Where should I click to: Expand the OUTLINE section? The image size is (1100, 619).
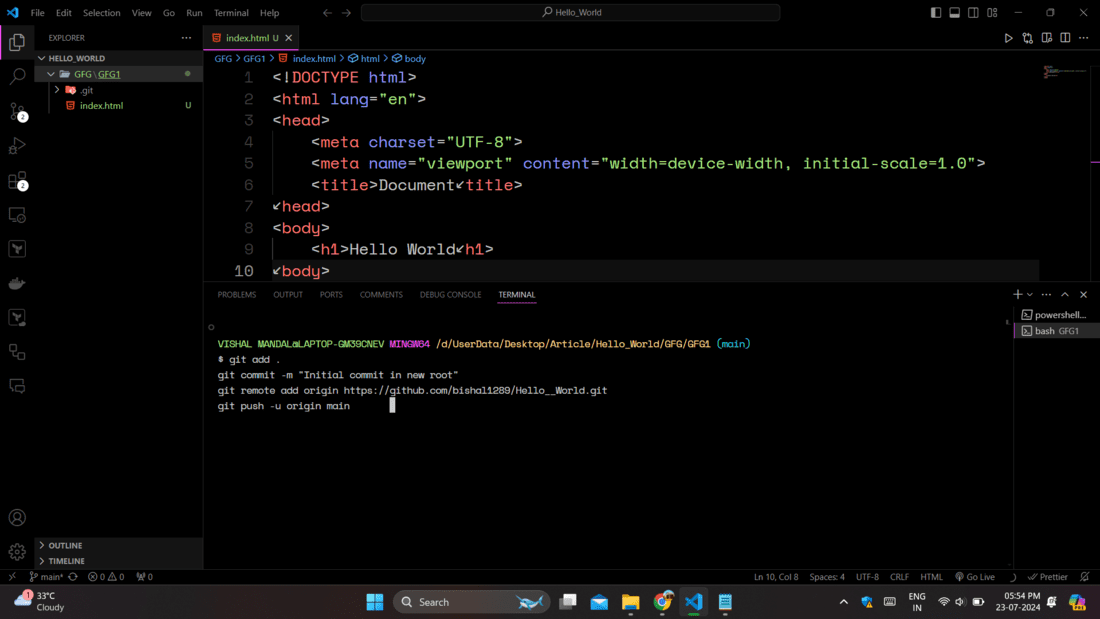tap(65, 546)
